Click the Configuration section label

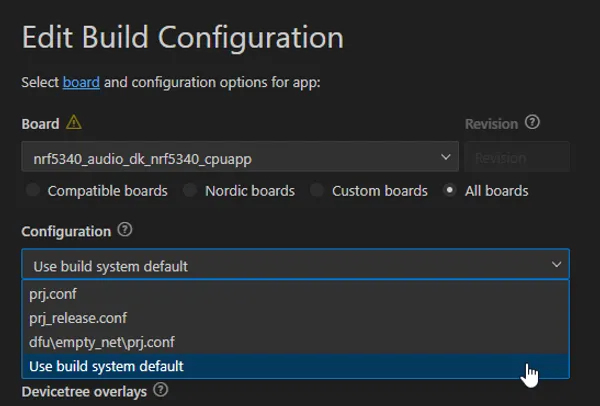66,231
